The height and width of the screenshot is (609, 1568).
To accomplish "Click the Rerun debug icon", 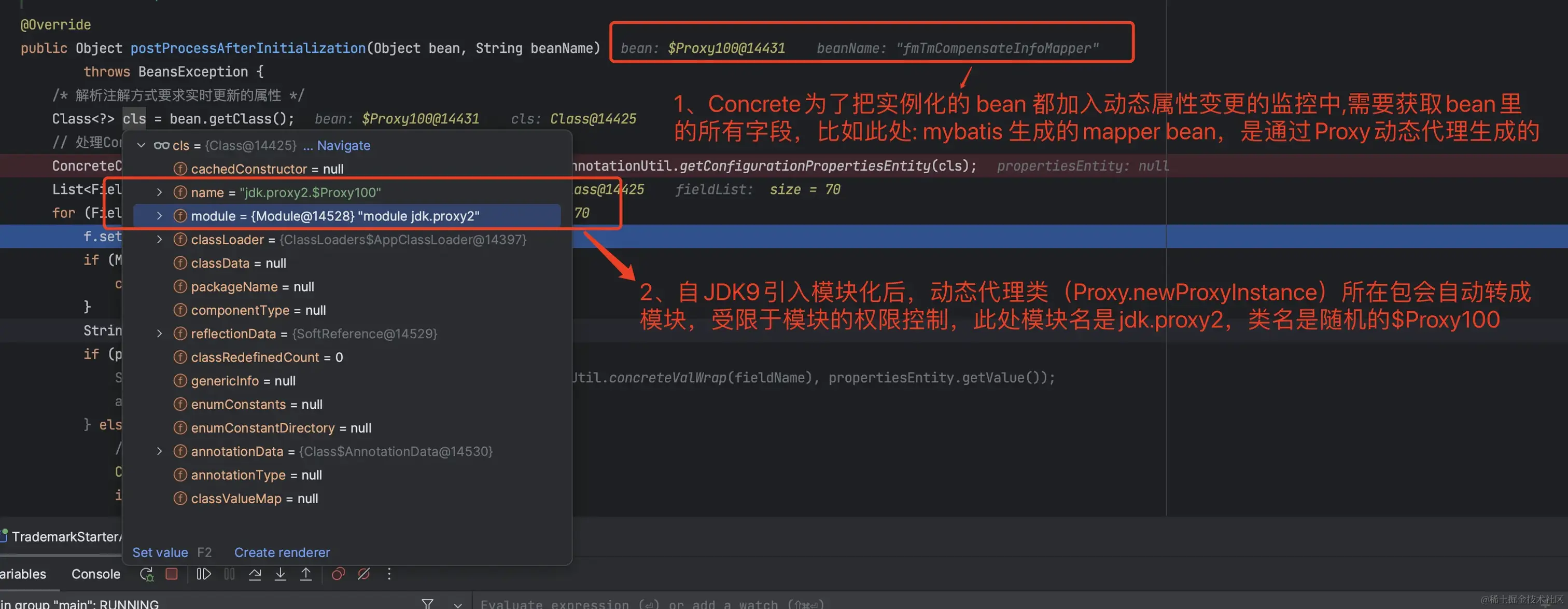I will tap(147, 574).
